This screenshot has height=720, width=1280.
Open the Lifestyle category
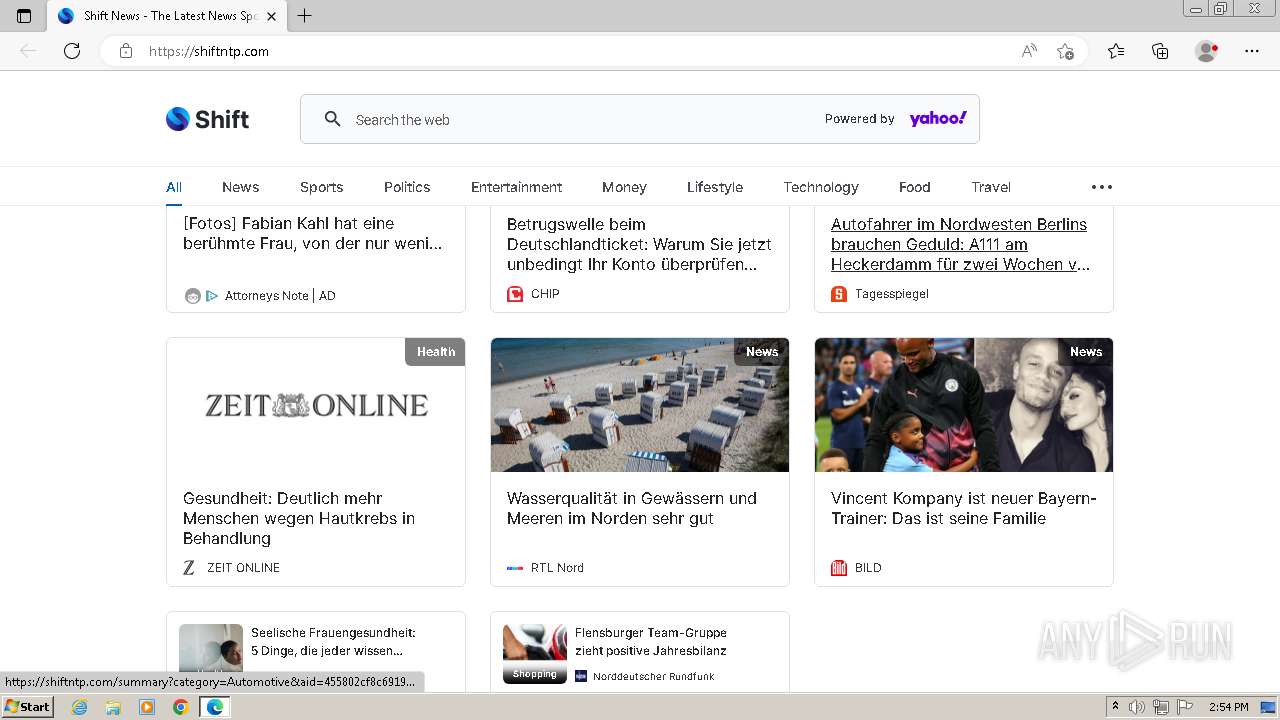[x=715, y=187]
